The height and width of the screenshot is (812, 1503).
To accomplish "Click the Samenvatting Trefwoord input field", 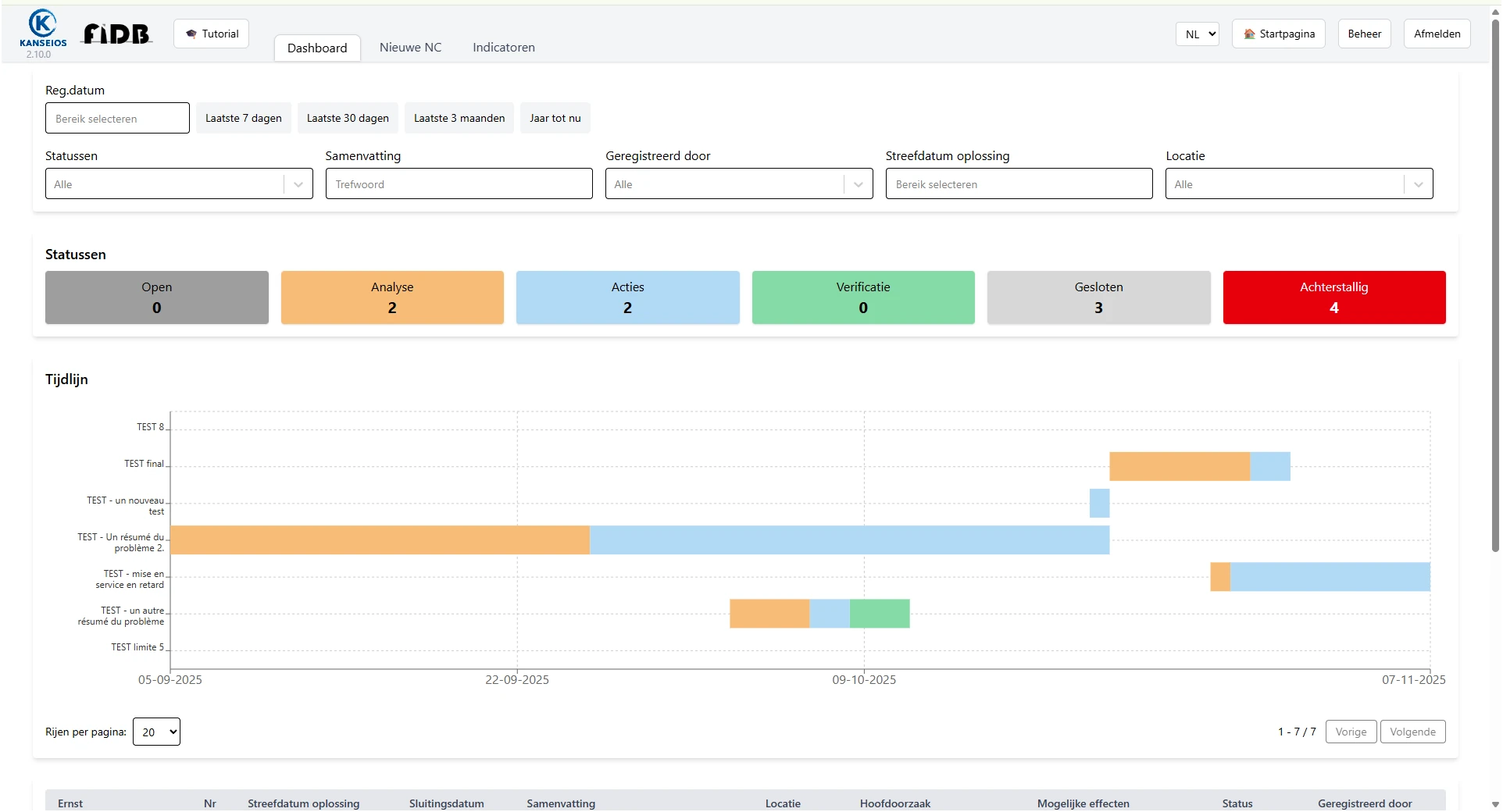I will pos(459,183).
